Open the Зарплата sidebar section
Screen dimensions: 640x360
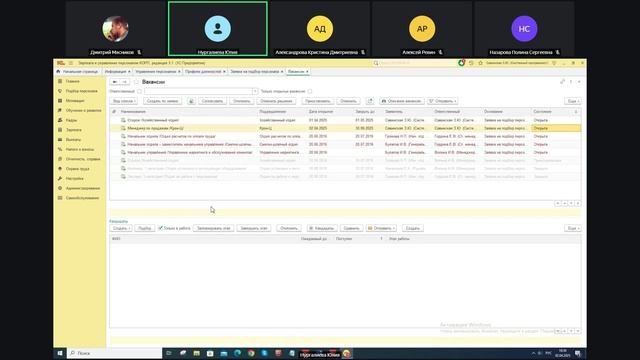click(73, 130)
